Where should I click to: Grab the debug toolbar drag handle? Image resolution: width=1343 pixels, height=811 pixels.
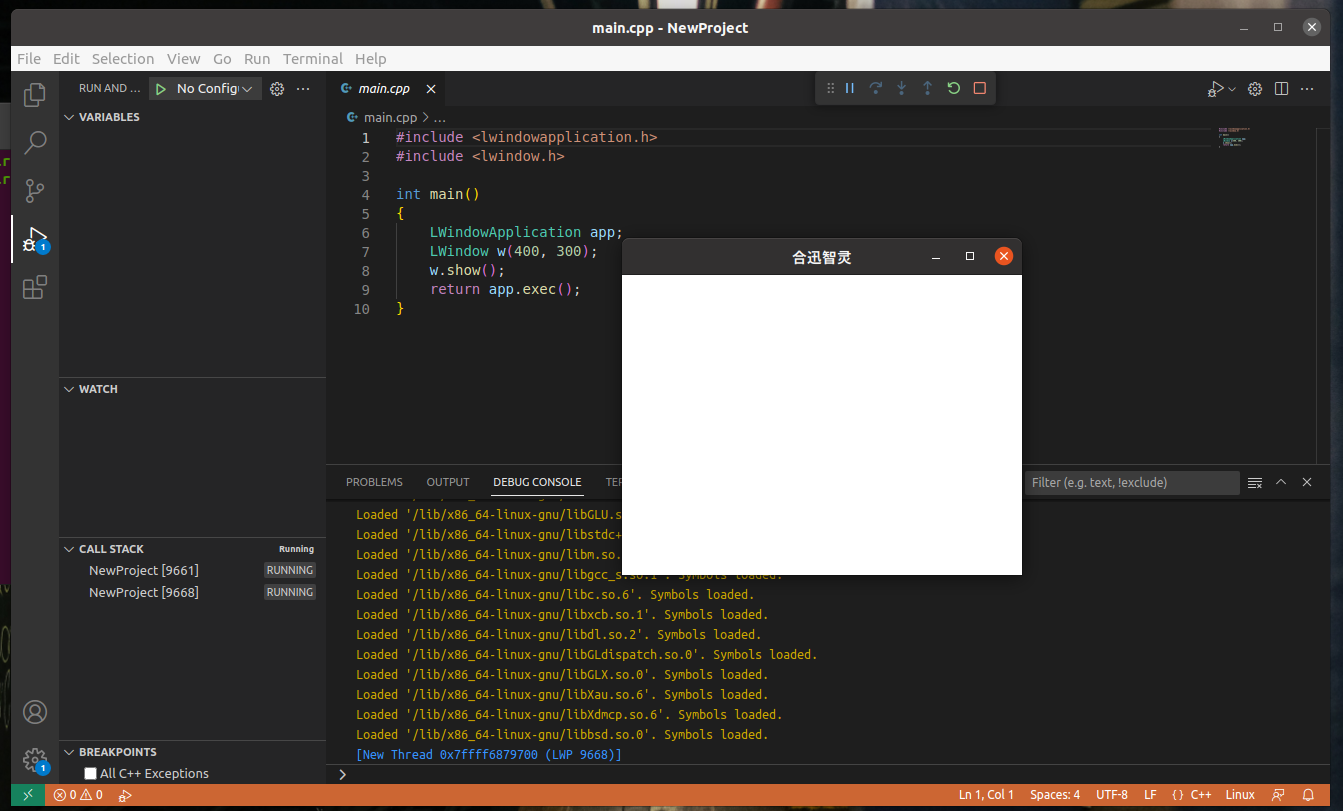tap(830, 88)
